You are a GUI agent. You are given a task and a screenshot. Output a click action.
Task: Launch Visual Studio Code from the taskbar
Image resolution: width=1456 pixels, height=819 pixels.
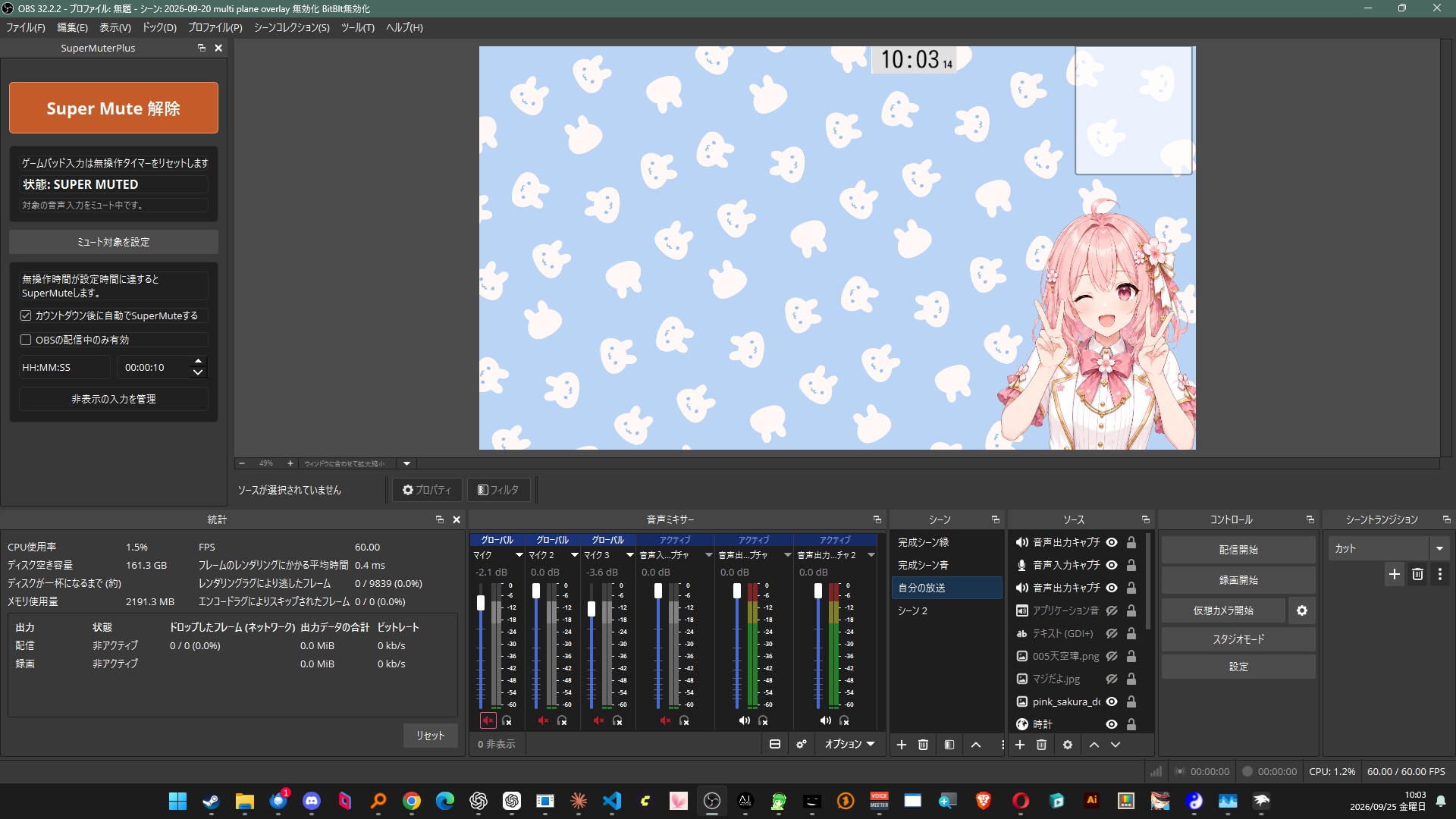612,801
